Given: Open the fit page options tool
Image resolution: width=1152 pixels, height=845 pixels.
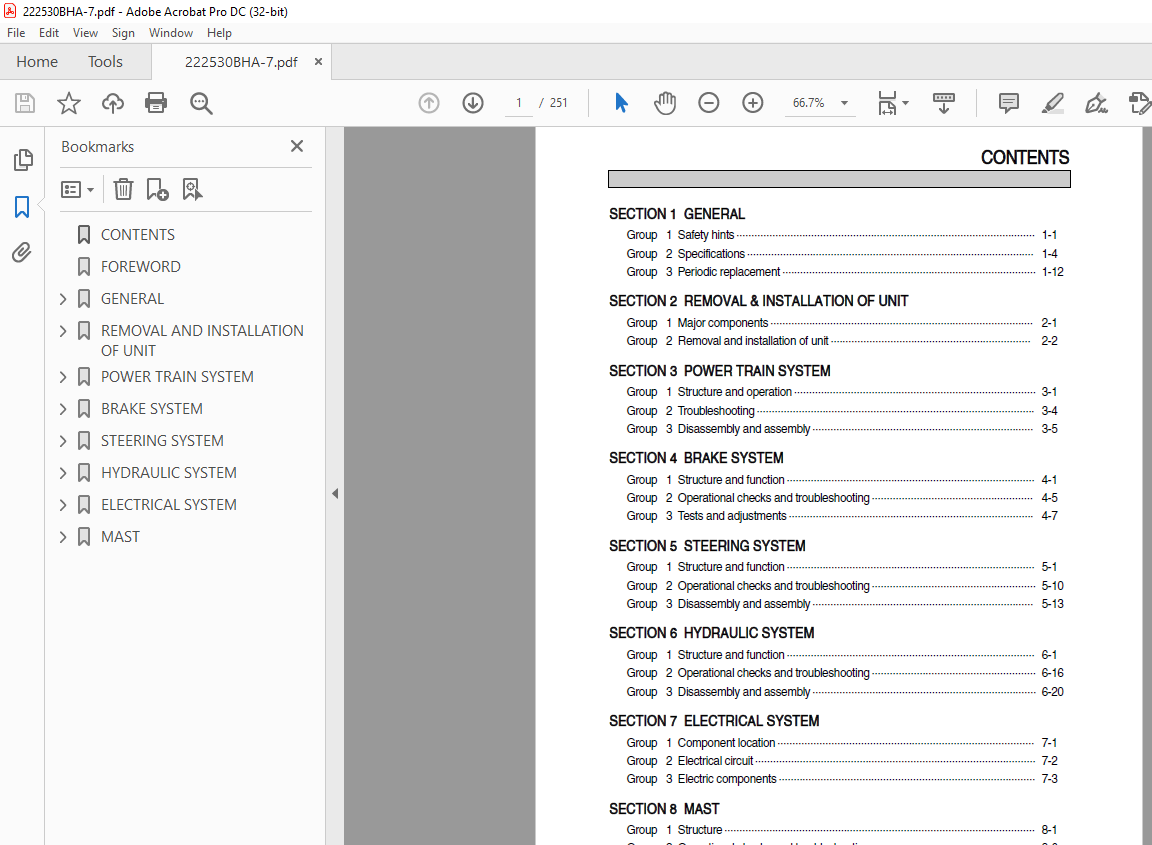Looking at the screenshot, I should 892,103.
